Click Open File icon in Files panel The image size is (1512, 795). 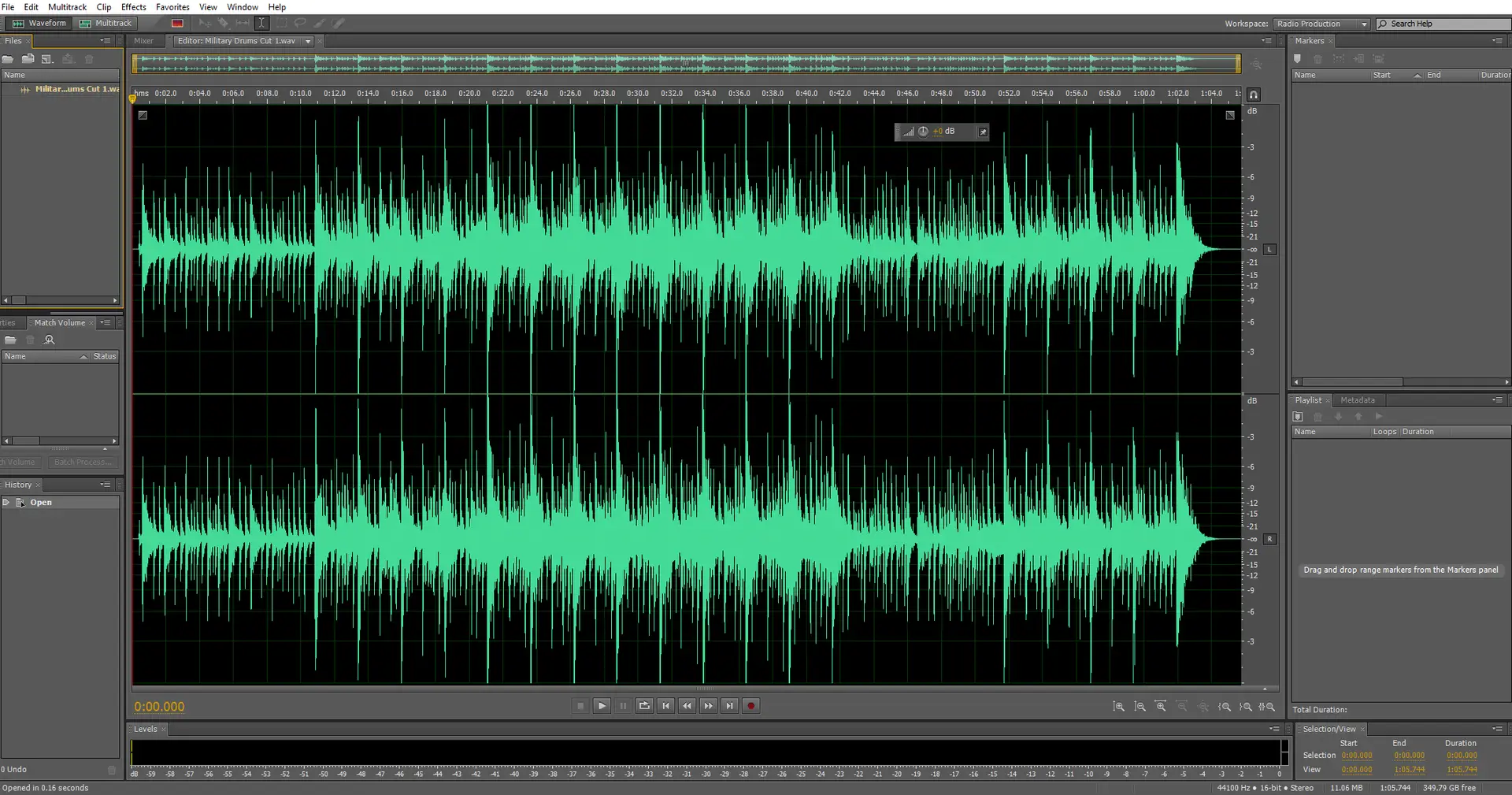click(x=8, y=59)
